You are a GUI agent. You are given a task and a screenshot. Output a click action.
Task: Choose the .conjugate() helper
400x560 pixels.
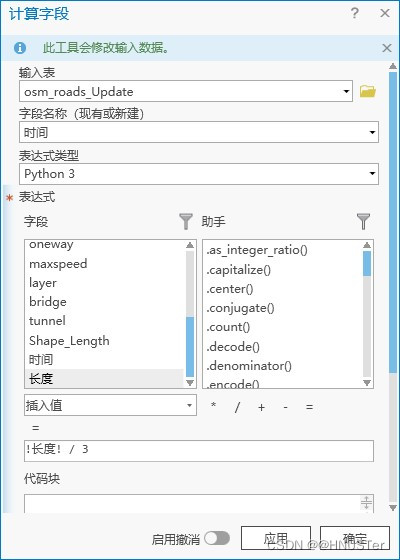pos(240,308)
